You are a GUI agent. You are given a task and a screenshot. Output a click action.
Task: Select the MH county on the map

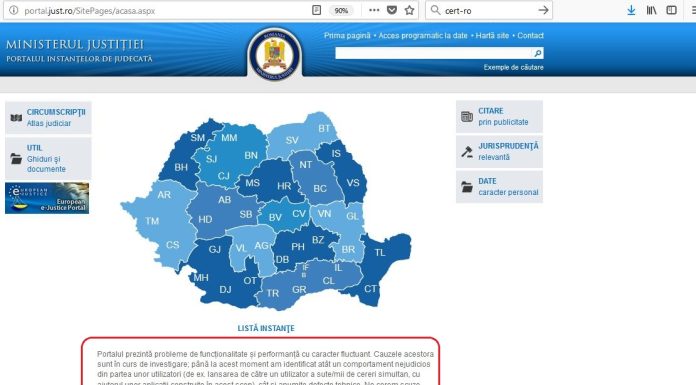click(x=201, y=278)
